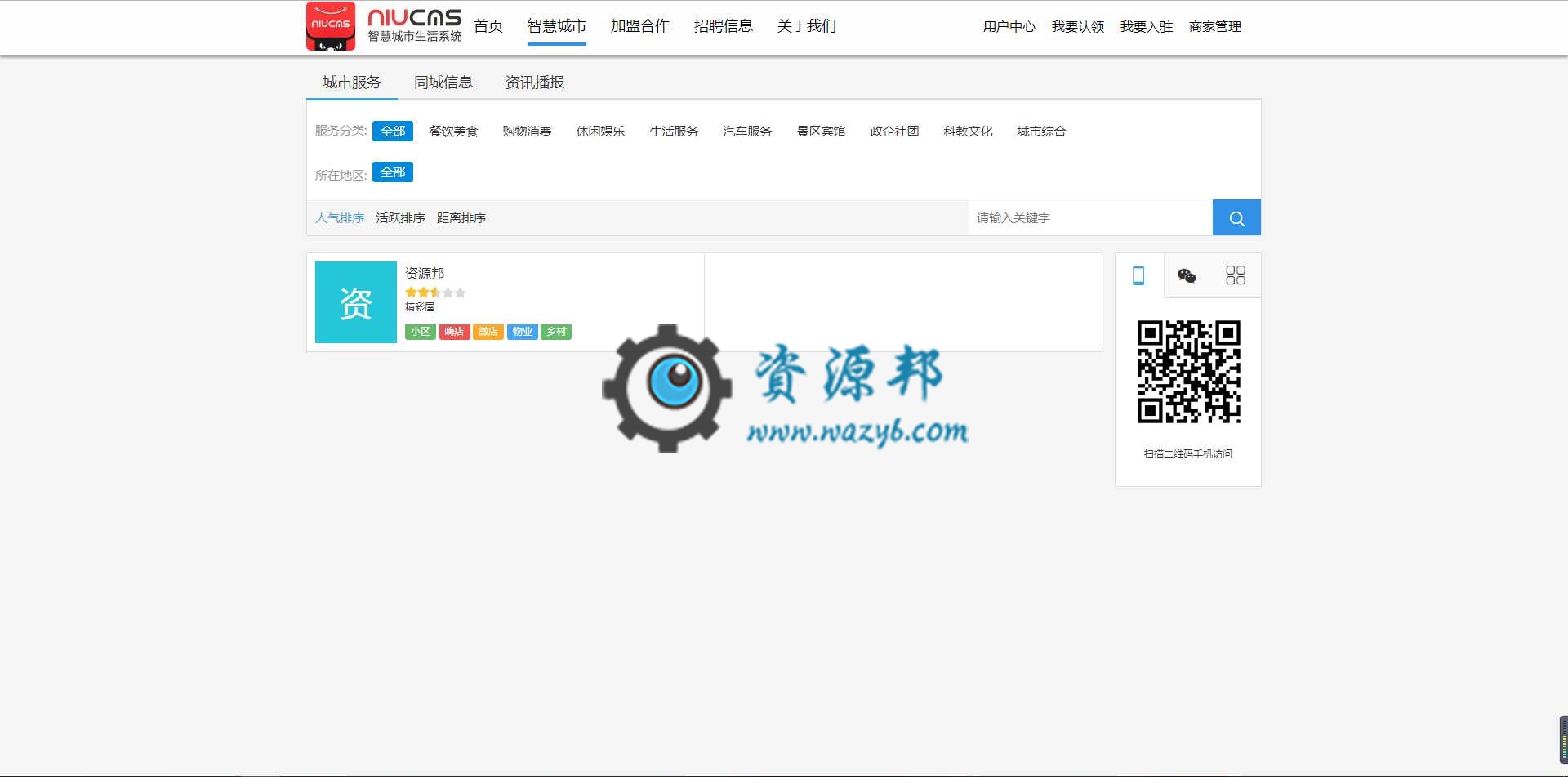Click the 商家管理 link
Screen dimensions: 1568x777
(x=1214, y=27)
